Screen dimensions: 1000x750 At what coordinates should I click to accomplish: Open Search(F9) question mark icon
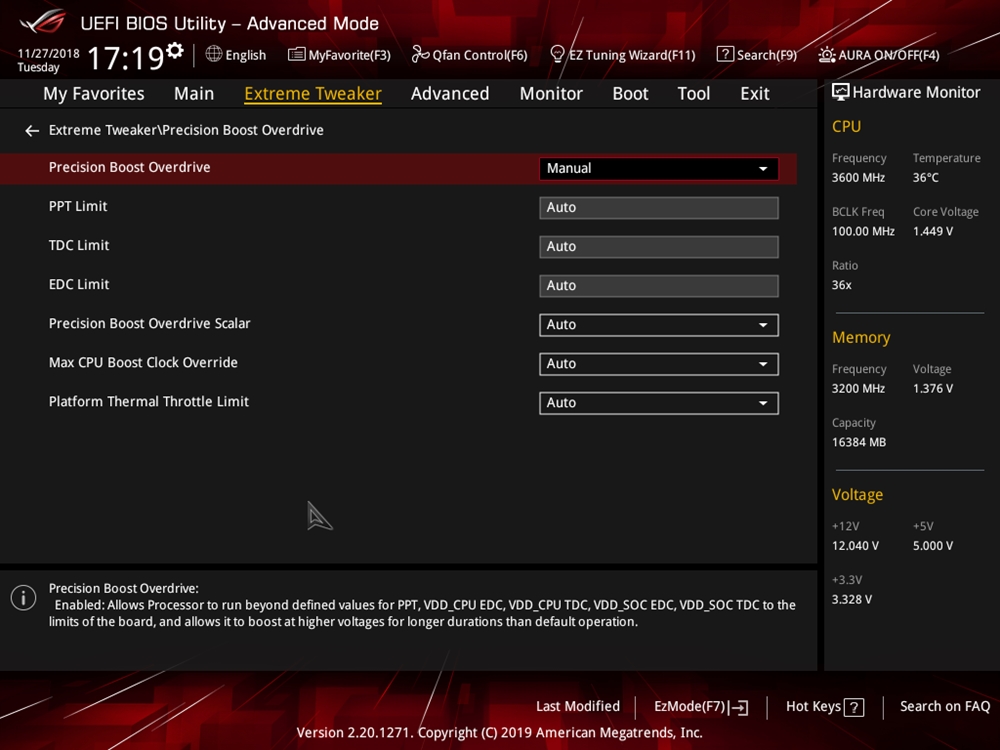pos(725,55)
